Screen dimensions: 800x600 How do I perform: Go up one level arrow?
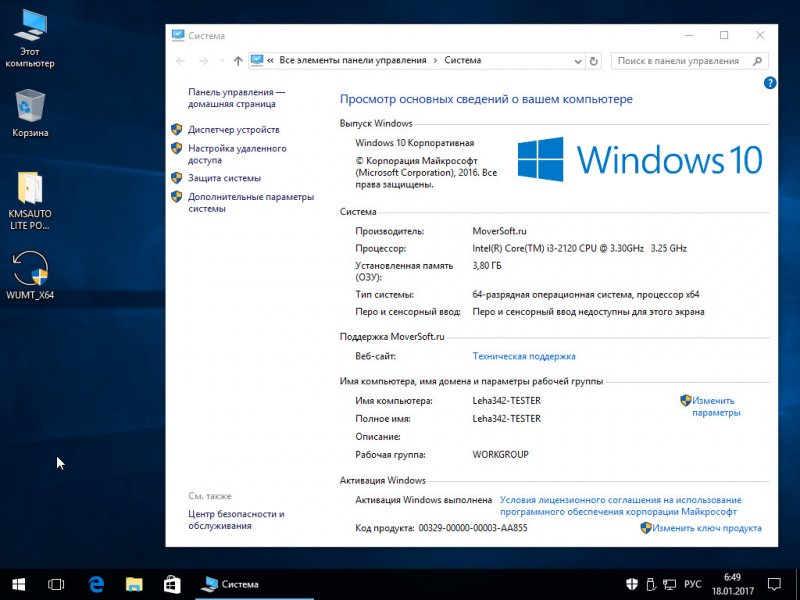coord(238,61)
